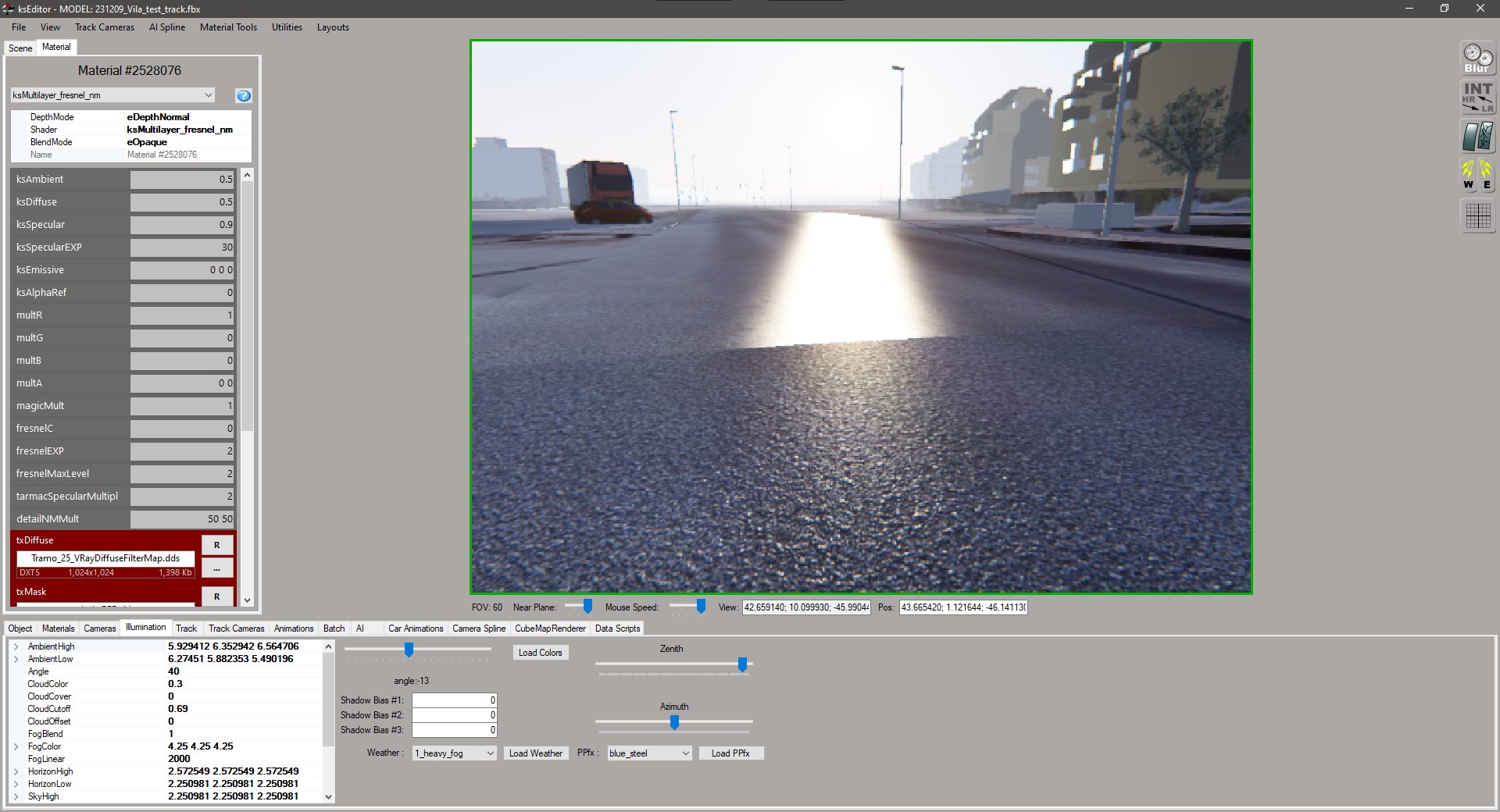Click the ksAmbient value field
Screen dimensions: 1500x812
[x=182, y=180]
